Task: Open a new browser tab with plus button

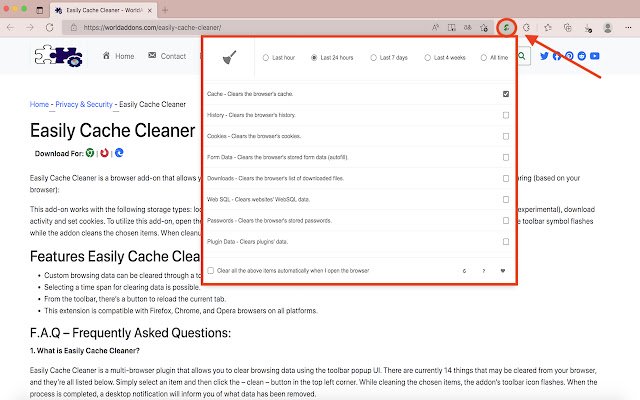Action: point(165,10)
